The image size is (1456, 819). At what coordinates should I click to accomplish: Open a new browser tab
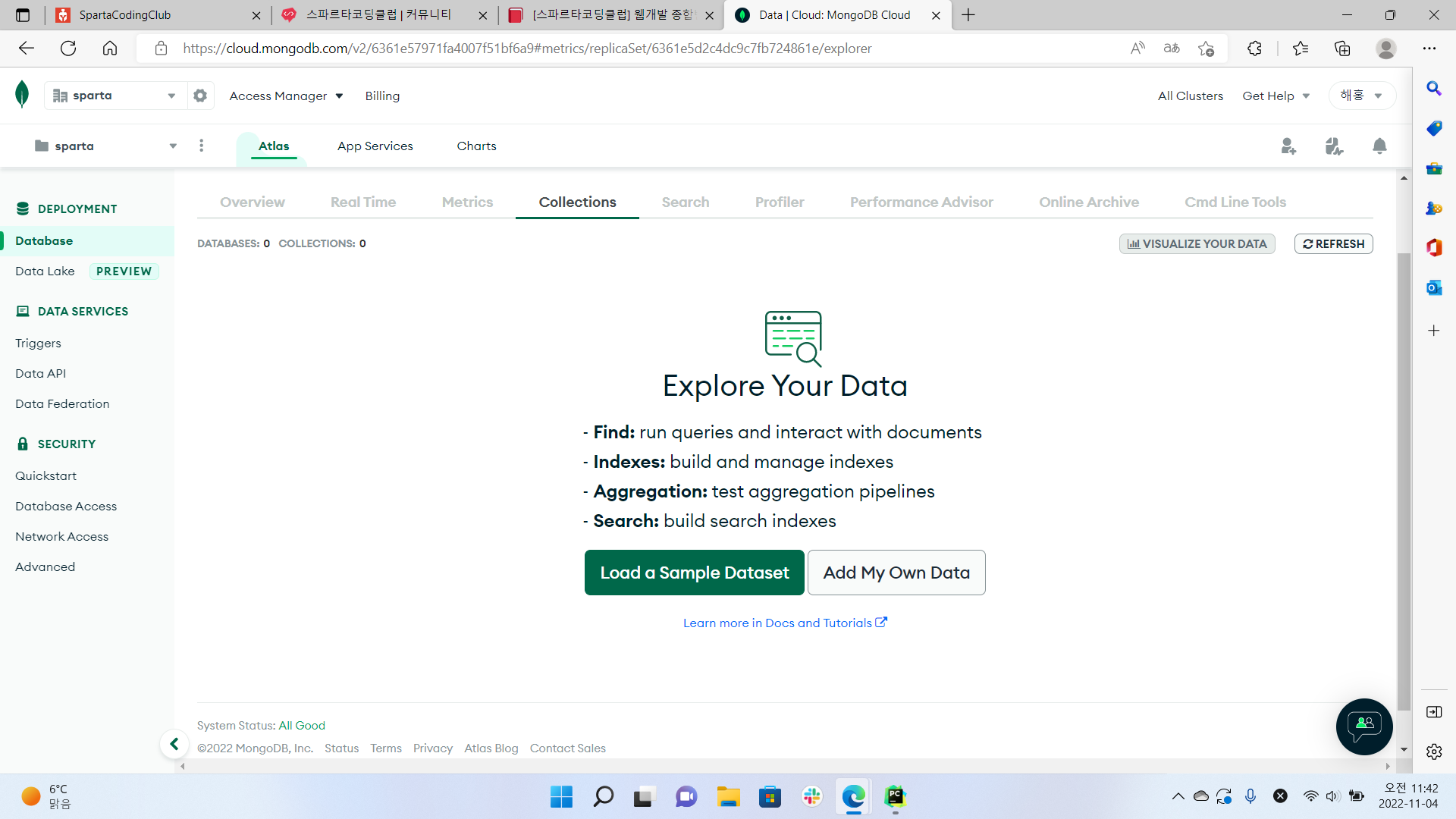coord(968,15)
